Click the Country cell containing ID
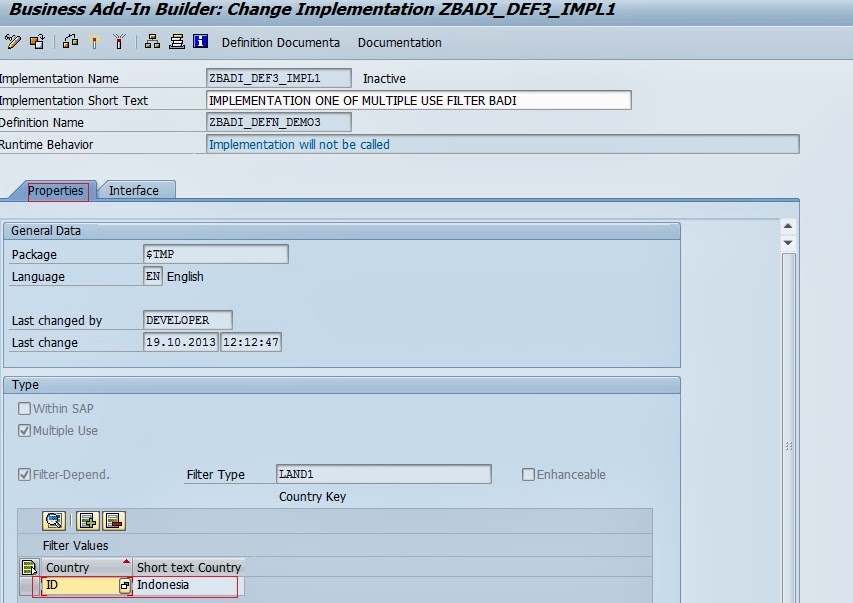Image resolution: width=853 pixels, height=603 pixels. [x=81, y=586]
